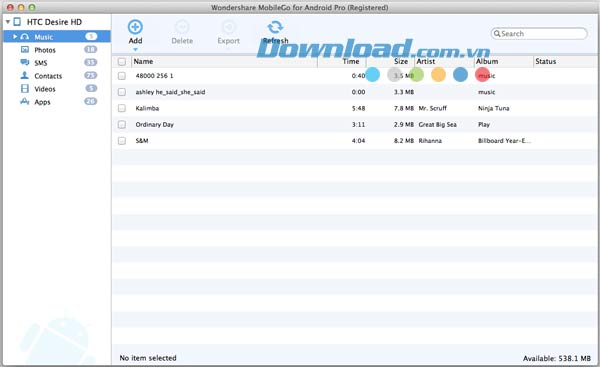600x367 pixels.
Task: Click the Apps count badge
Action: coord(91,101)
